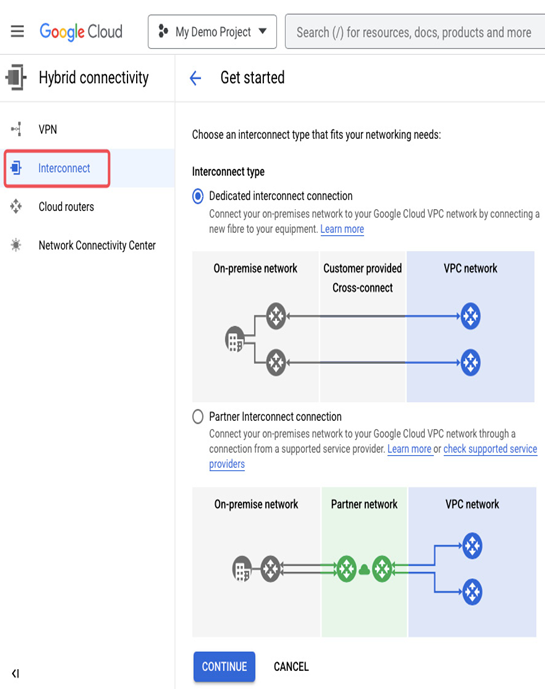Viewport: 558px width, 689px height.
Task: Select Partner Interconnect connection radio button
Action: click(198, 416)
